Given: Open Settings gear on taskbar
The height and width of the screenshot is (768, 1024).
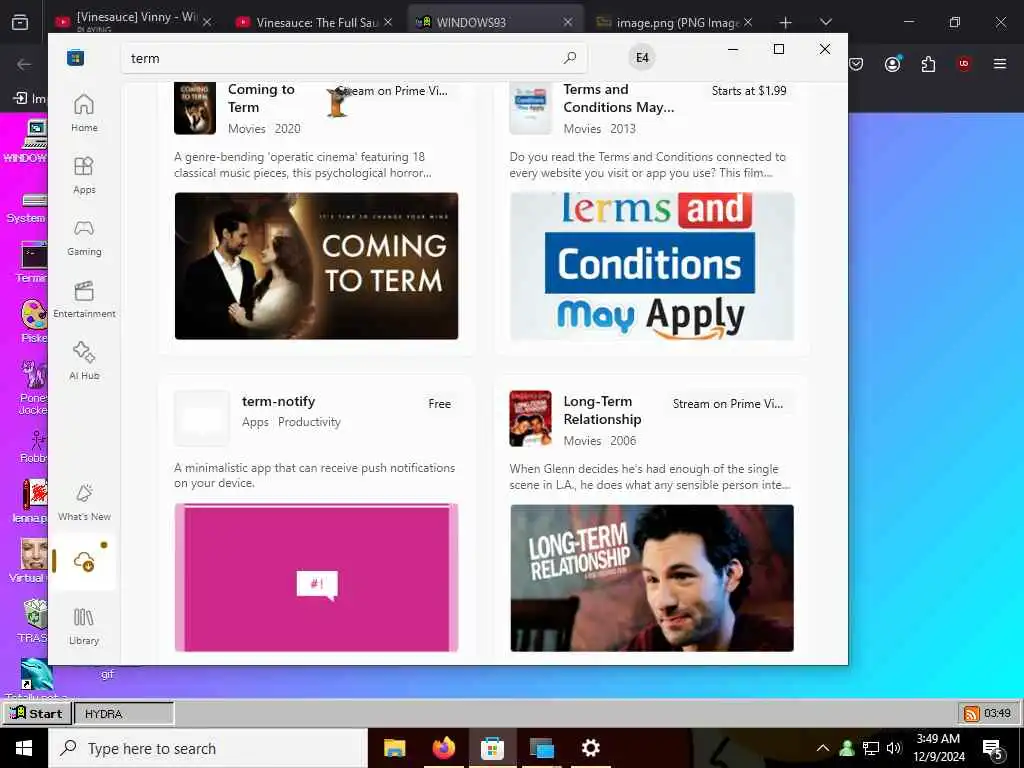Looking at the screenshot, I should point(590,748).
